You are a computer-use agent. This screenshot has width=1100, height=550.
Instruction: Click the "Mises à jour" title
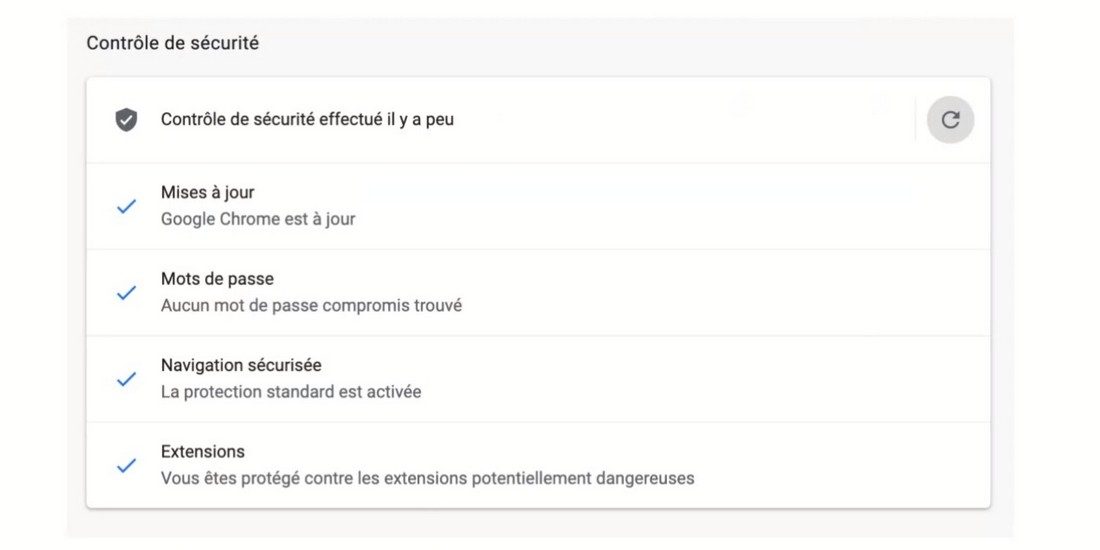(x=208, y=192)
